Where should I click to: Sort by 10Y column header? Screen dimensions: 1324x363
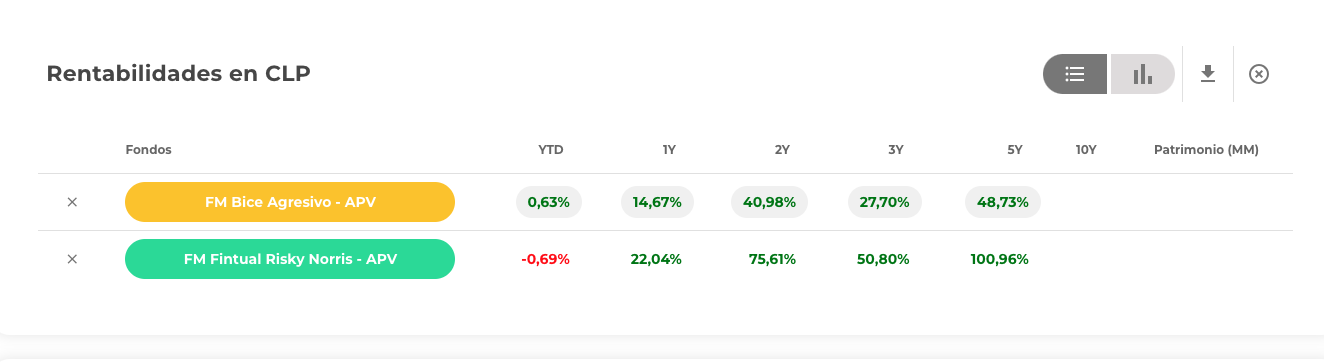1086,150
